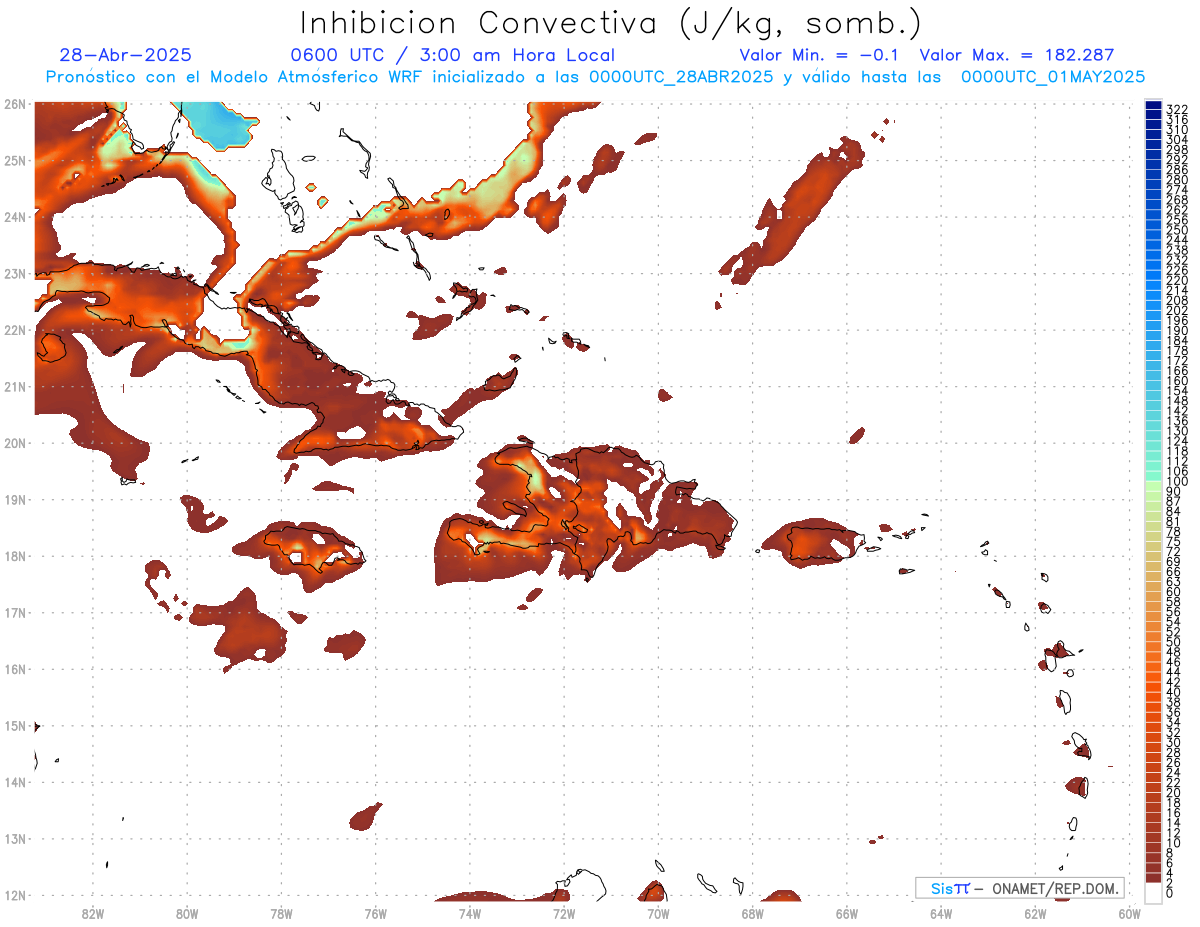The height and width of the screenshot is (927, 1200).
Task: Click the color bar value 10
Action: coord(1173,843)
